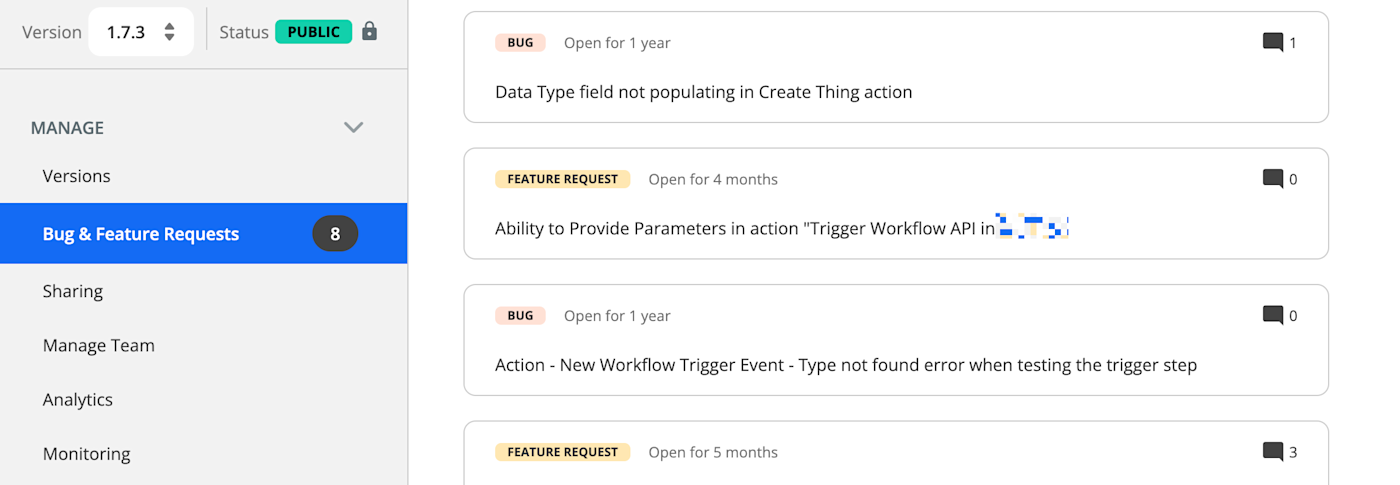Collapse the MANAGE section chevron

click(353, 128)
